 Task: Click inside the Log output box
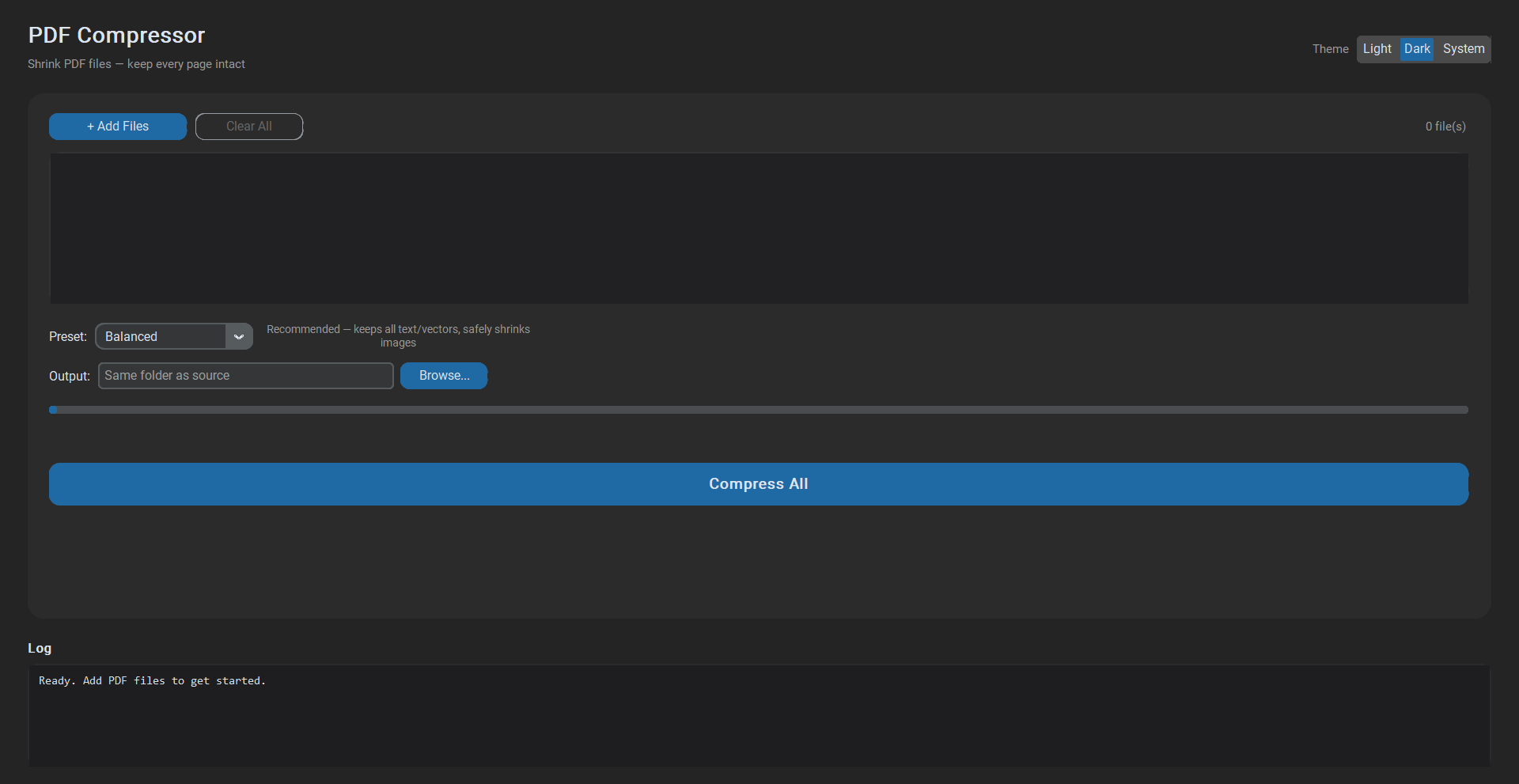pos(759,716)
